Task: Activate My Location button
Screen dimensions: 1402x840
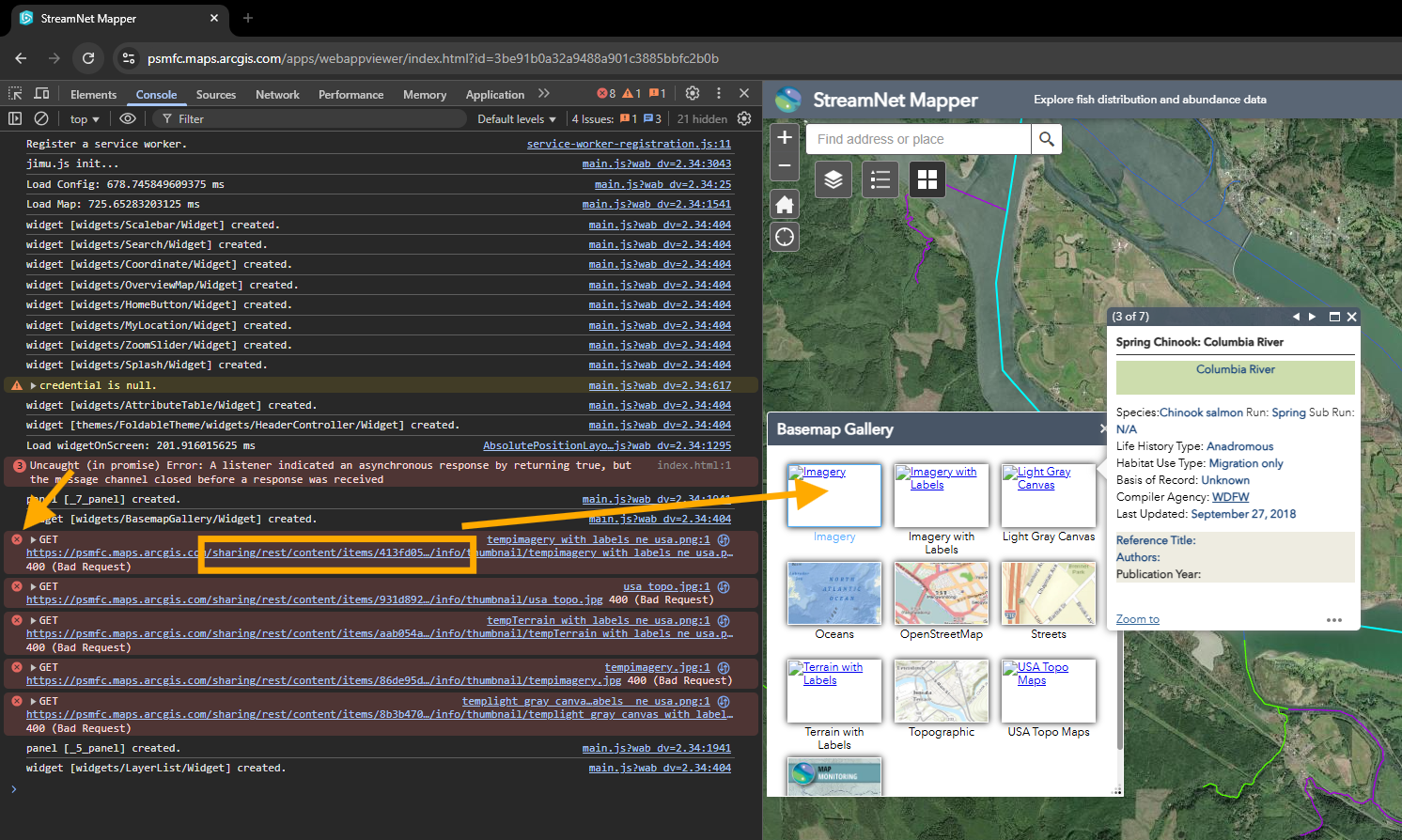Action: click(x=785, y=238)
